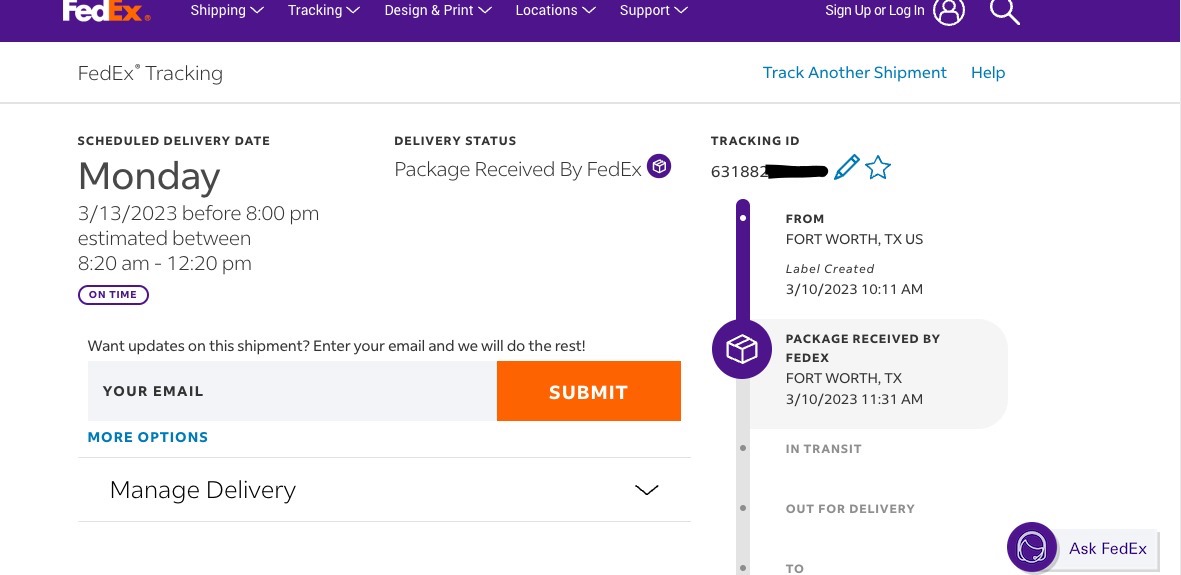Open the Tracking dropdown menu
Screen dimensions: 1181x575
[x=322, y=11]
